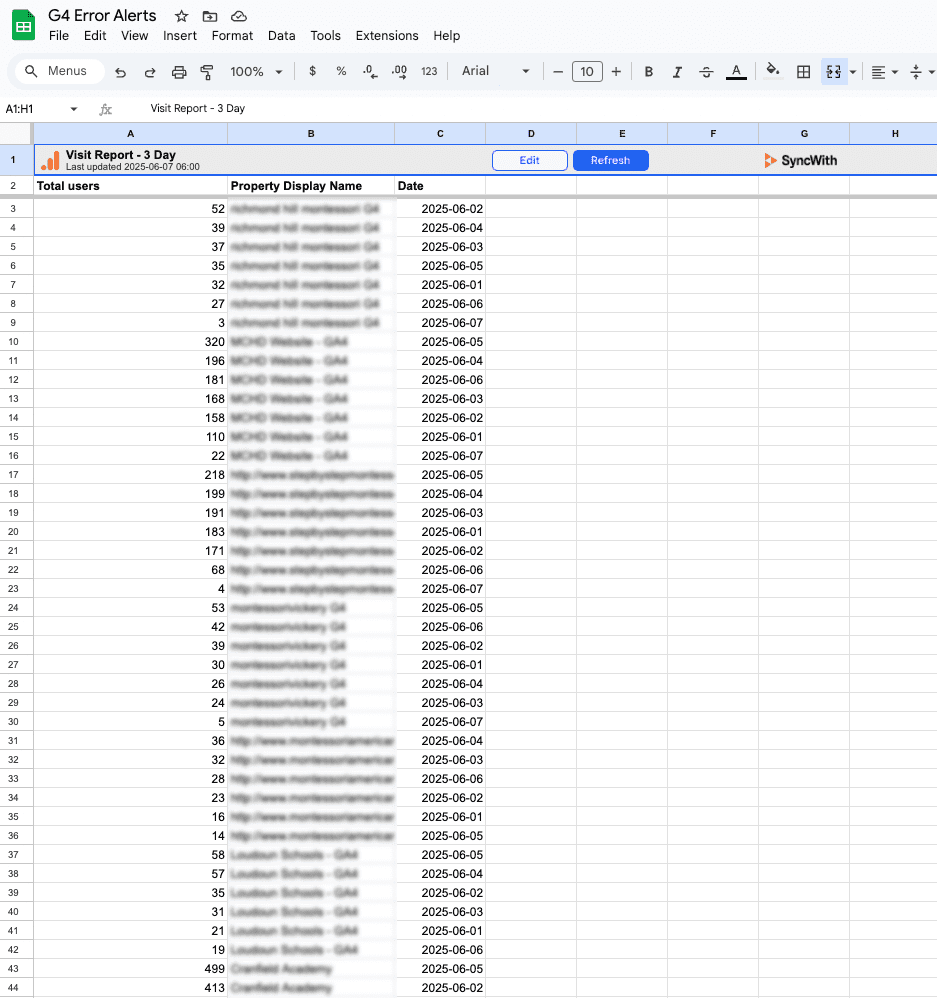Image resolution: width=937 pixels, height=998 pixels.
Task: Open the Data menu
Action: click(x=281, y=36)
